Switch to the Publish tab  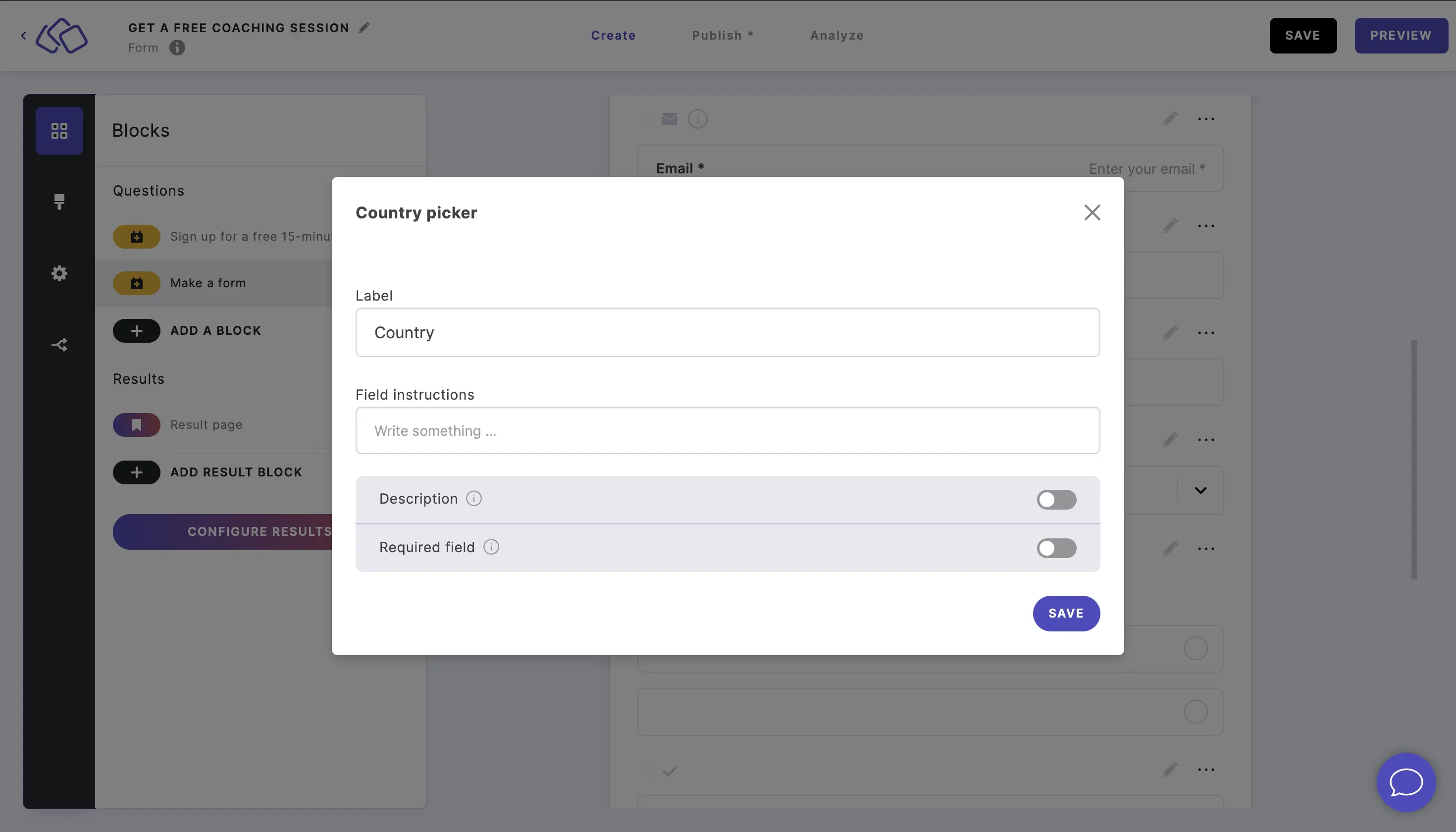pos(722,36)
